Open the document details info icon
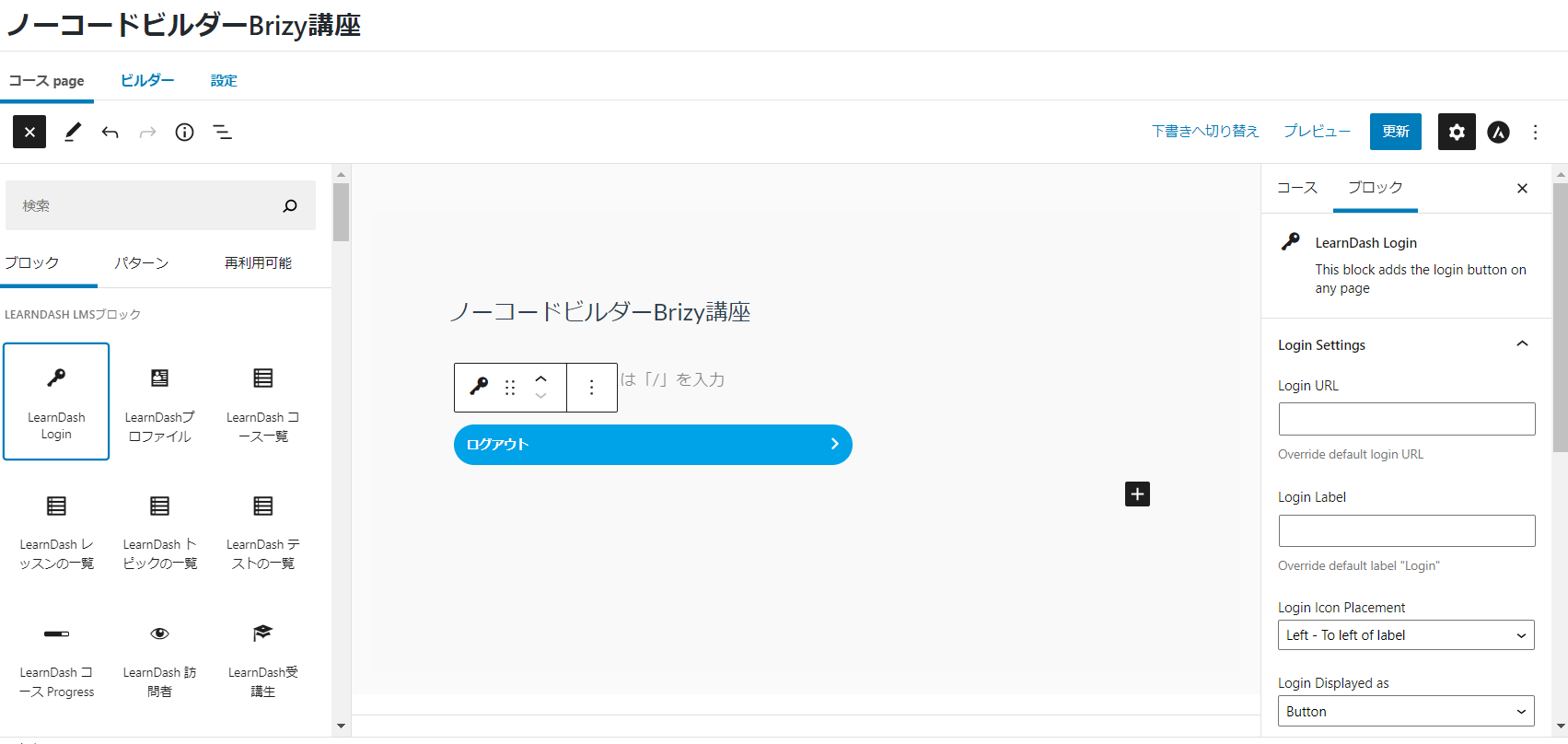The height and width of the screenshot is (744, 1568). tap(185, 133)
